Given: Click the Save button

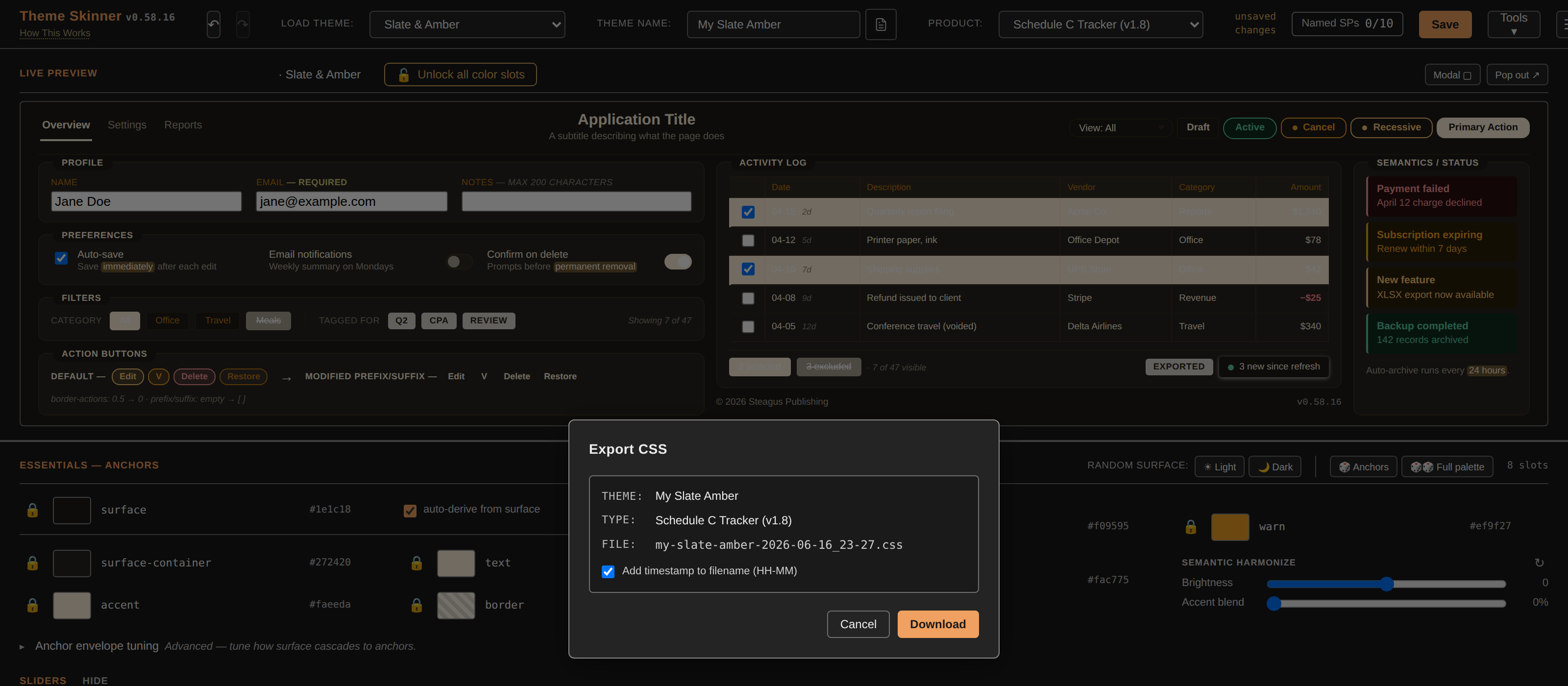Looking at the screenshot, I should [x=1445, y=24].
